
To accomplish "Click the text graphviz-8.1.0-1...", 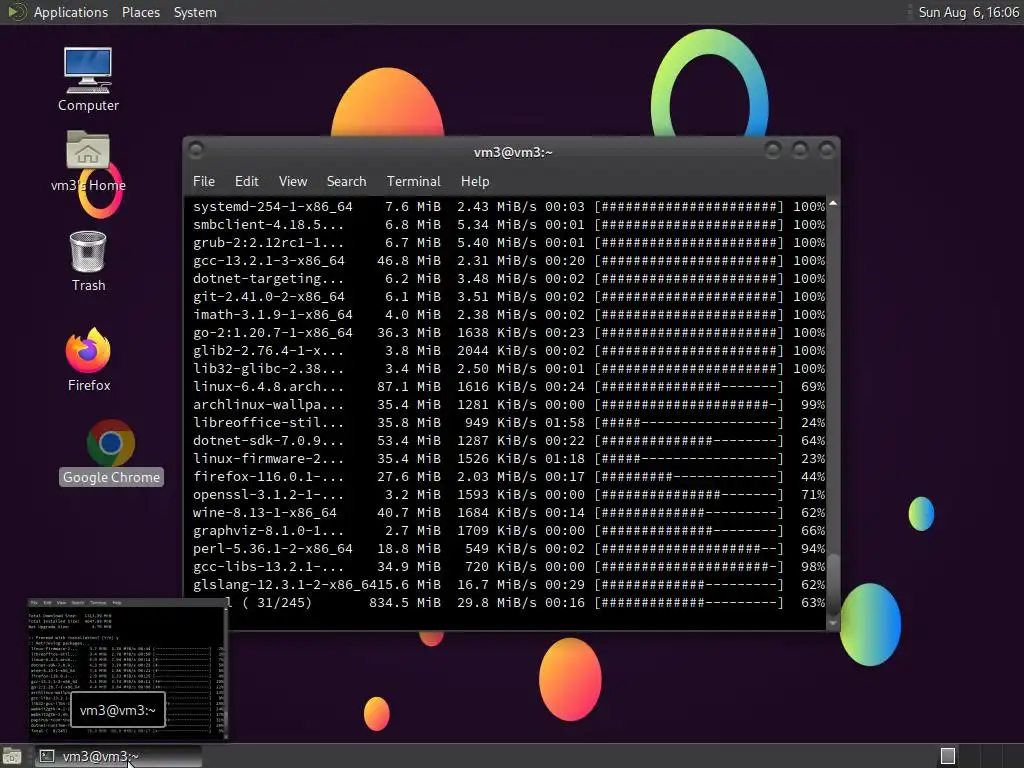I will tap(268, 531).
